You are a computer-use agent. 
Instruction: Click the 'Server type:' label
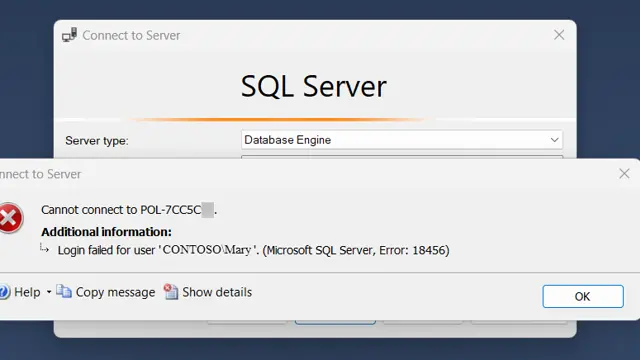pyautogui.click(x=97, y=141)
